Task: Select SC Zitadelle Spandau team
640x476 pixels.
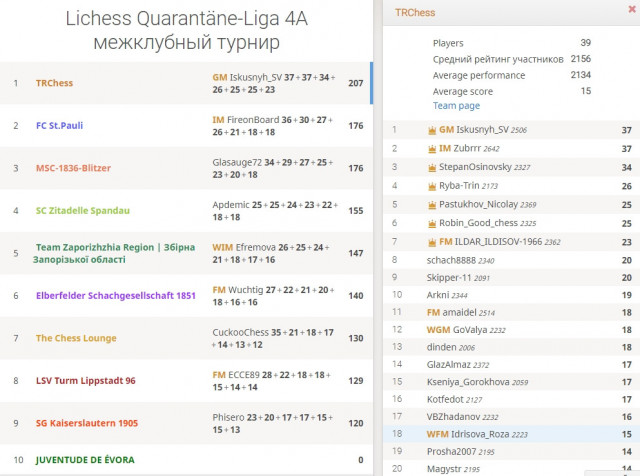Action: click(x=186, y=211)
